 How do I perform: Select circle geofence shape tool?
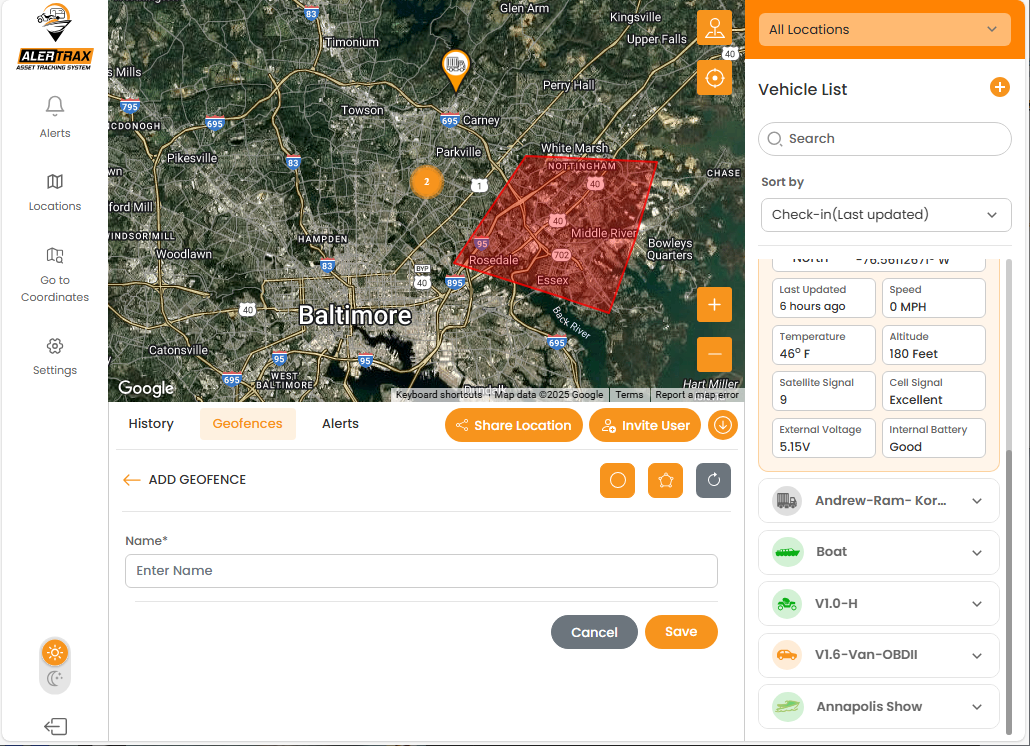pyautogui.click(x=617, y=480)
